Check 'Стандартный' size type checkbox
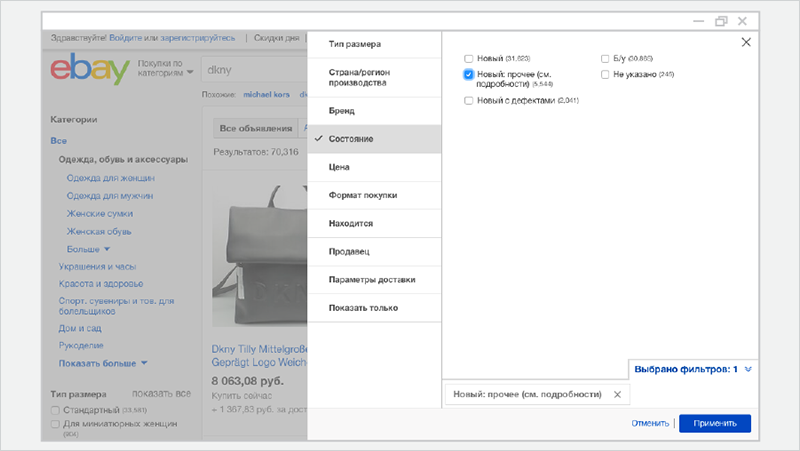The image size is (800, 451). 55,410
